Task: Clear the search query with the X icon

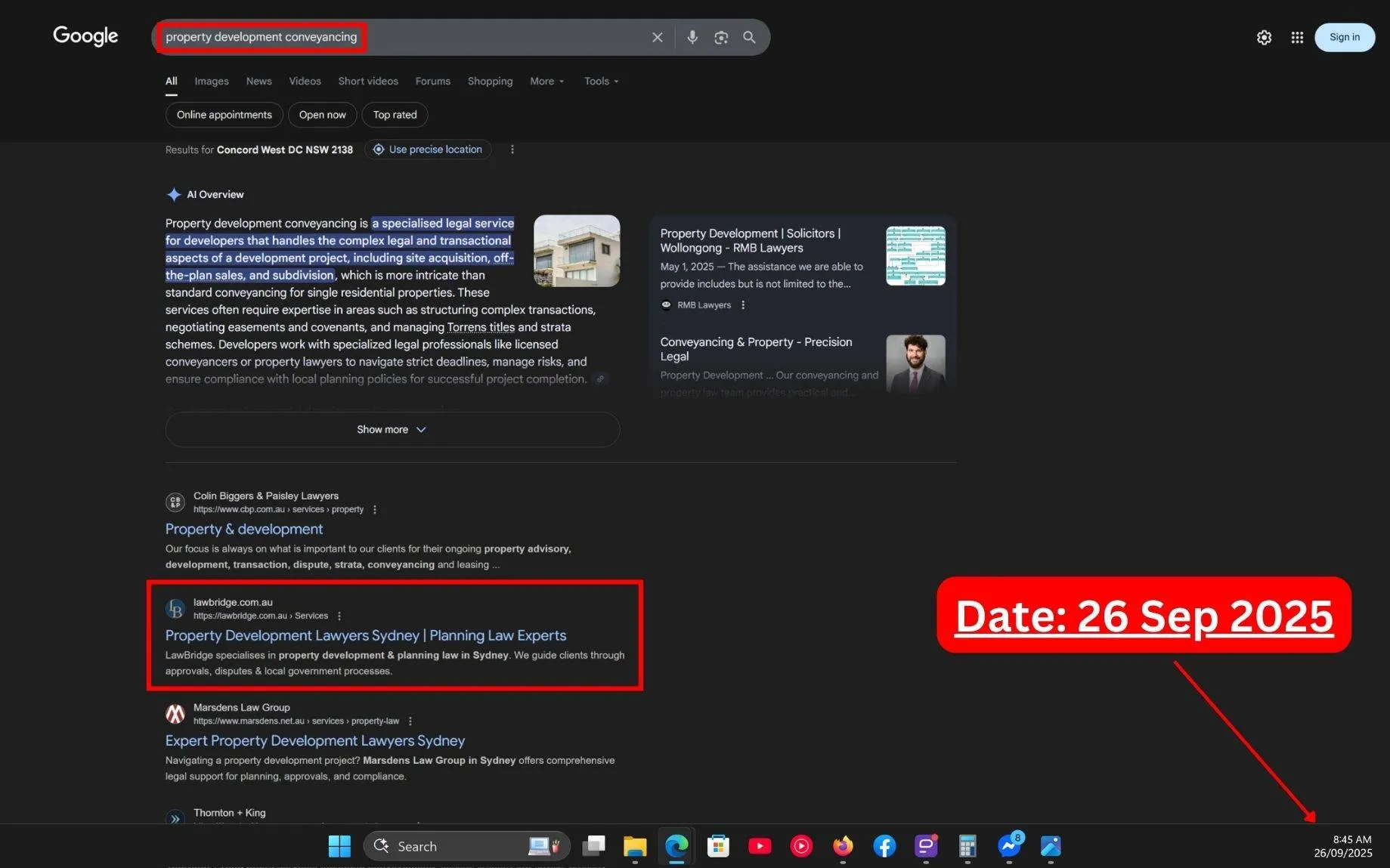Action: [657, 36]
